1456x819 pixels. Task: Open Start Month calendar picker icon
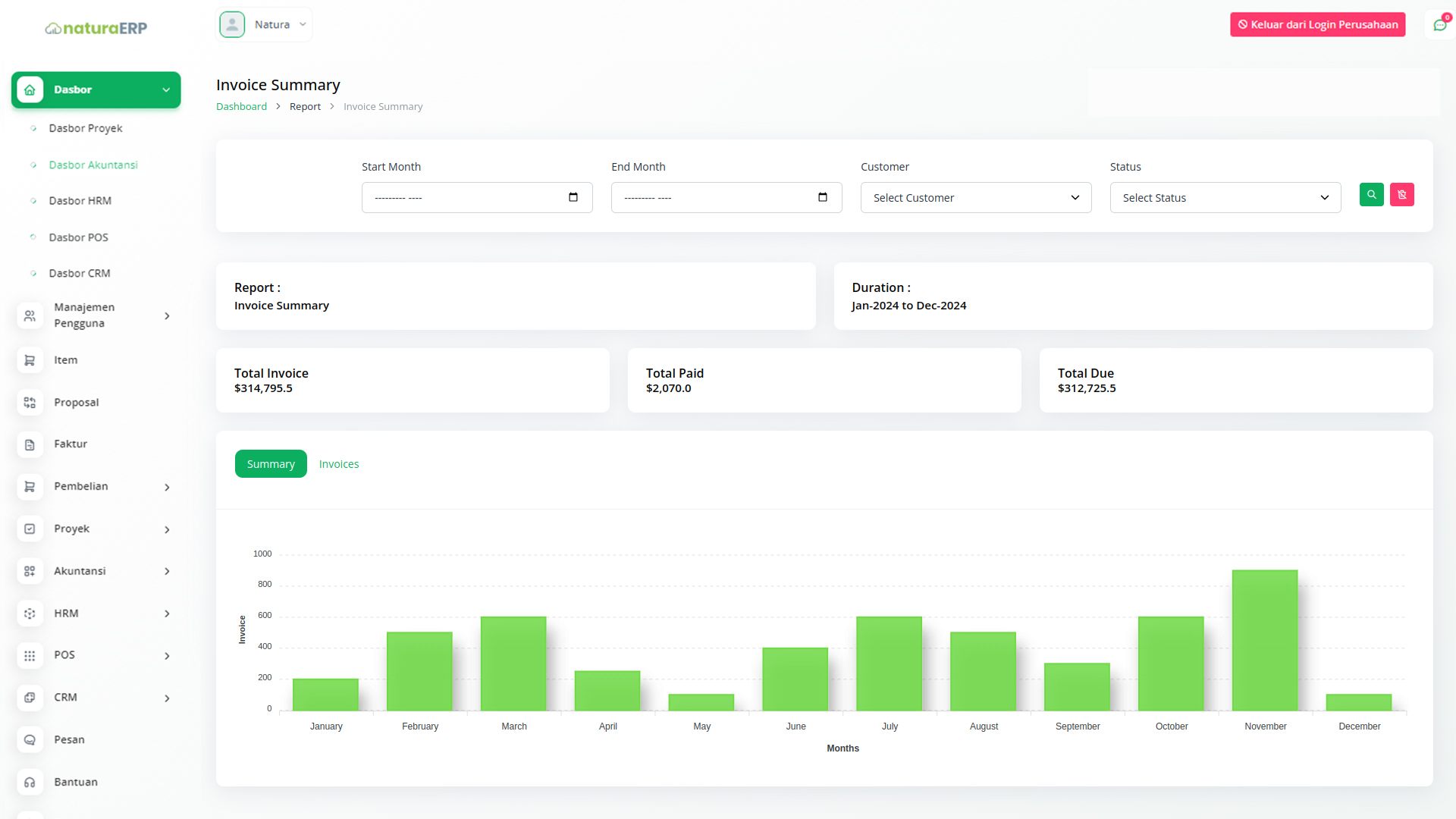573,197
